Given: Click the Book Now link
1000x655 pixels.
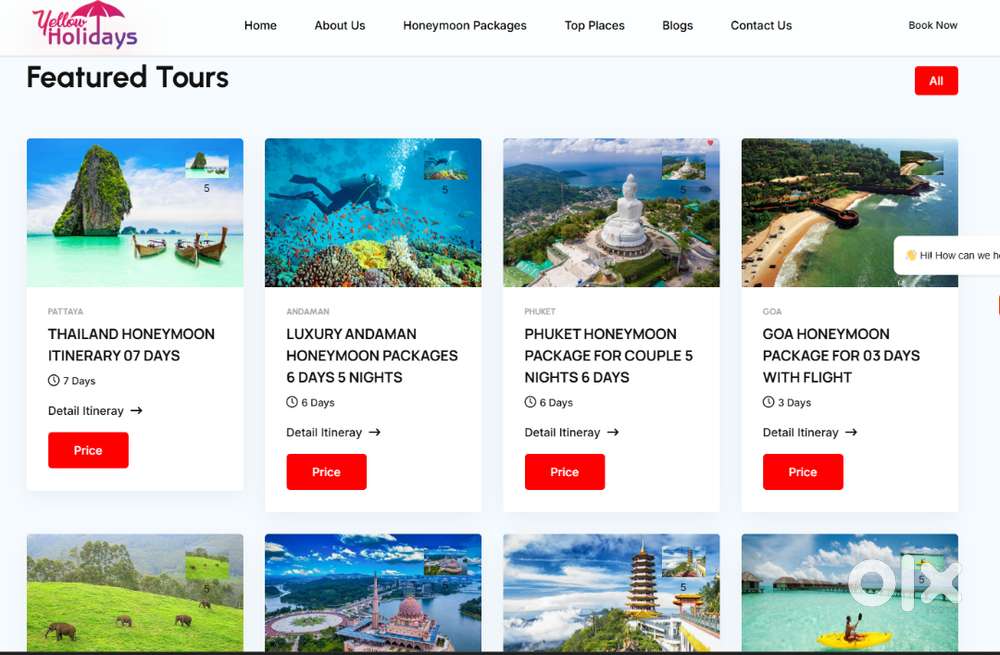Looking at the screenshot, I should point(932,26).
